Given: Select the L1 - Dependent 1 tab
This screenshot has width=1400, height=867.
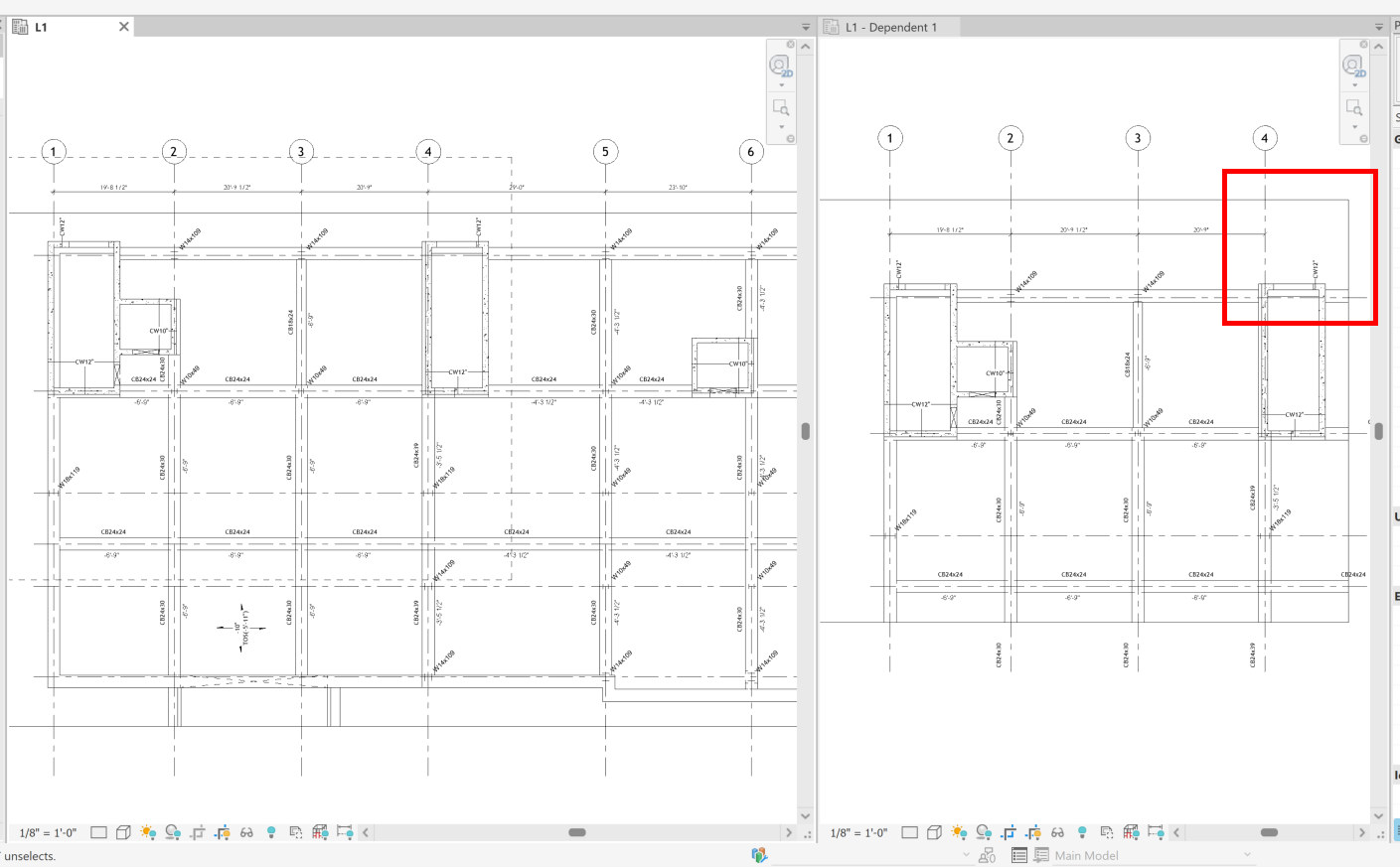Looking at the screenshot, I should click(889, 27).
